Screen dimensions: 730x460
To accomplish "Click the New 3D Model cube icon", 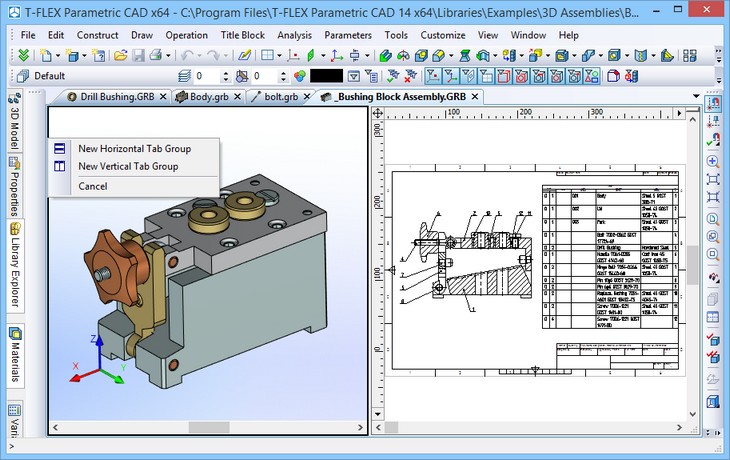I will 72,56.
